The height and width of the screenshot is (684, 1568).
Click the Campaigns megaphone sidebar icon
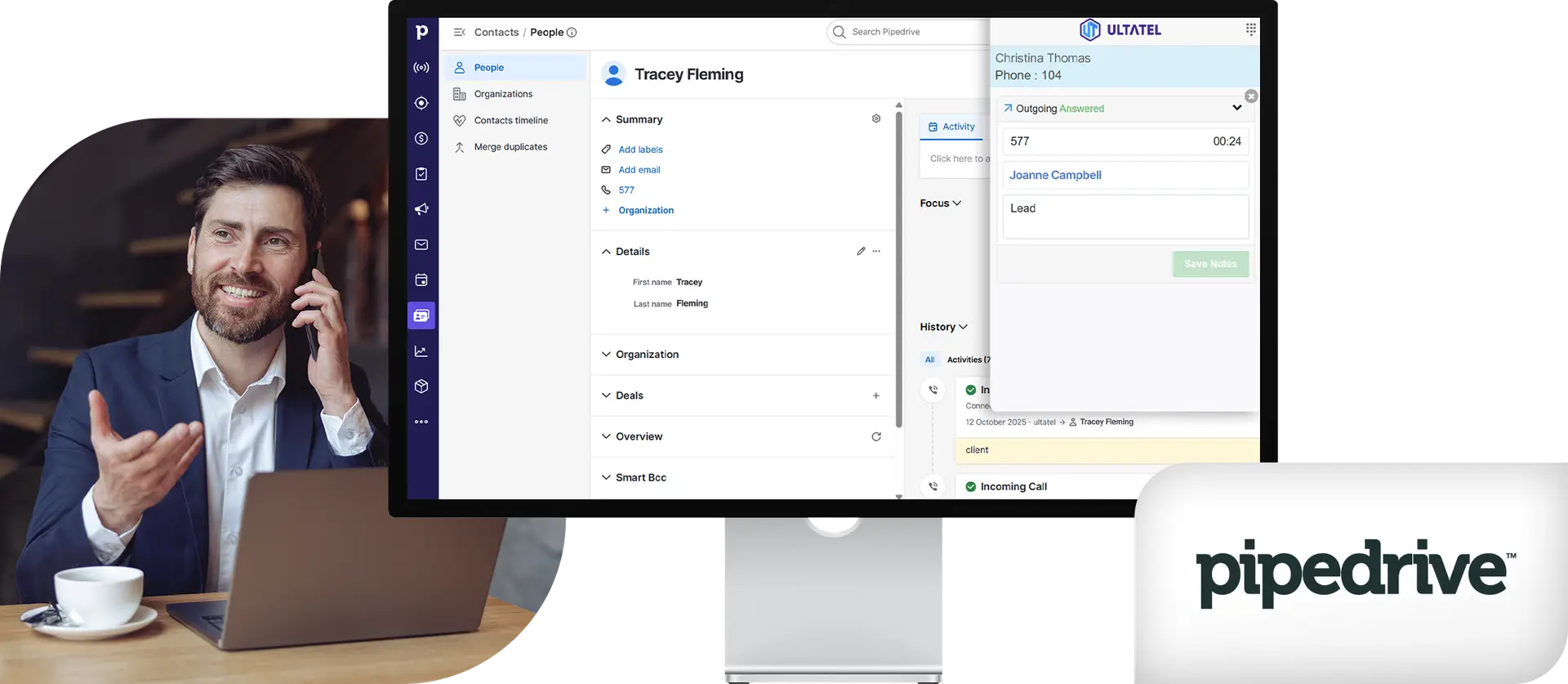[421, 209]
